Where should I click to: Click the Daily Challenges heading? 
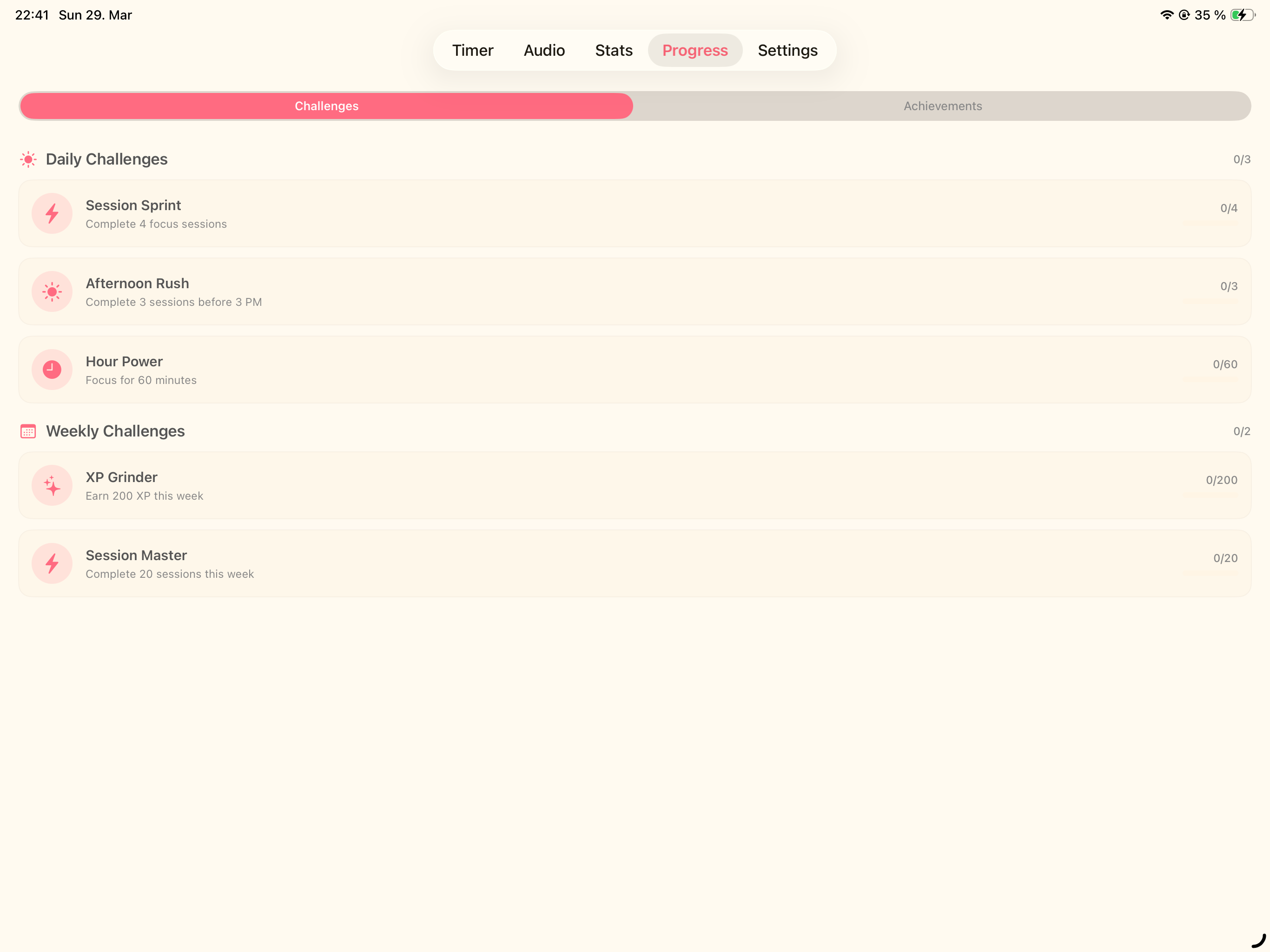coord(107,159)
